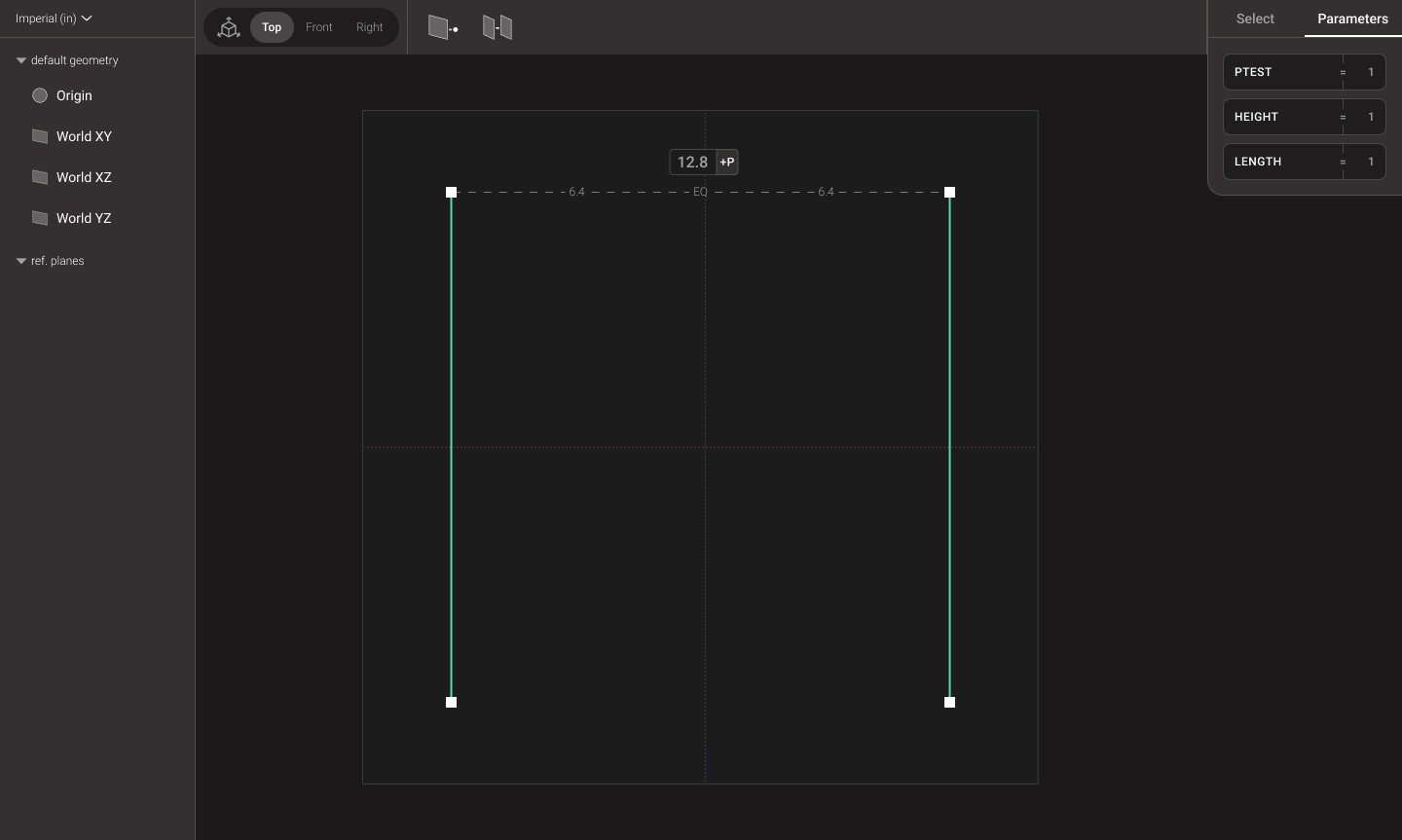The width and height of the screenshot is (1402, 840).
Task: Select the single reference plane tool
Action: pyautogui.click(x=442, y=27)
